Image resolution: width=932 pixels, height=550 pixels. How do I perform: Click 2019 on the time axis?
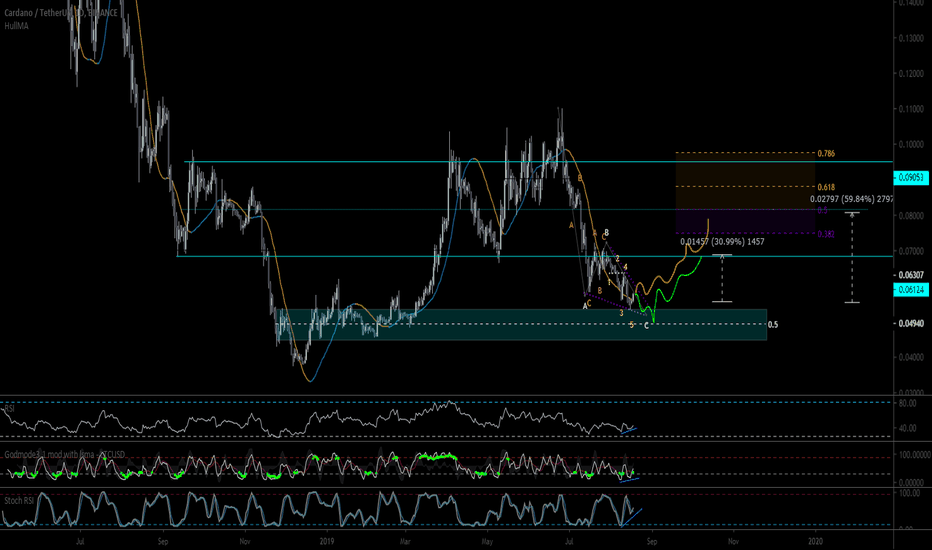327,542
